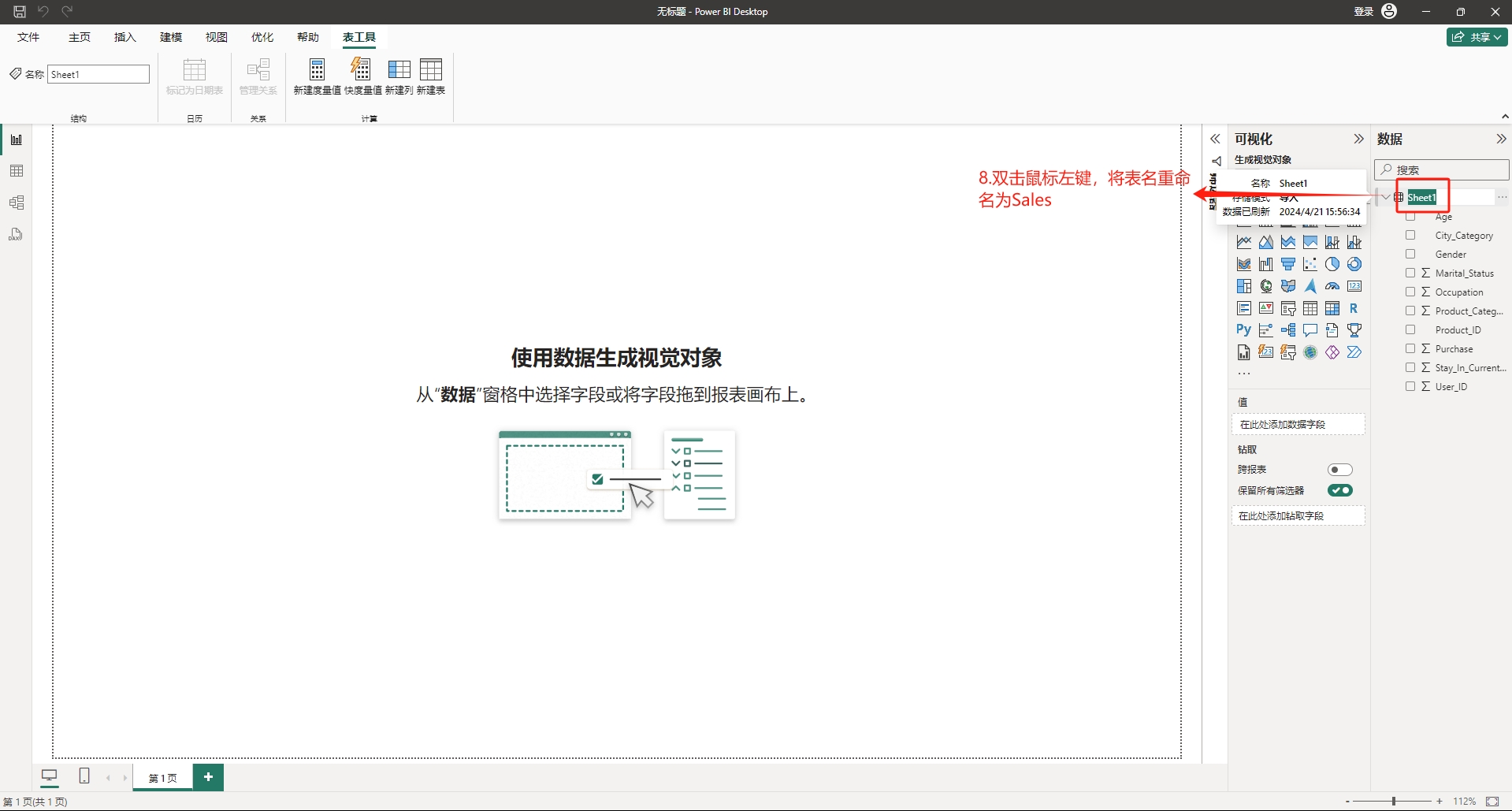The image size is (1512, 811).
Task: Select the page tab 第 1 页
Action: pos(163,778)
